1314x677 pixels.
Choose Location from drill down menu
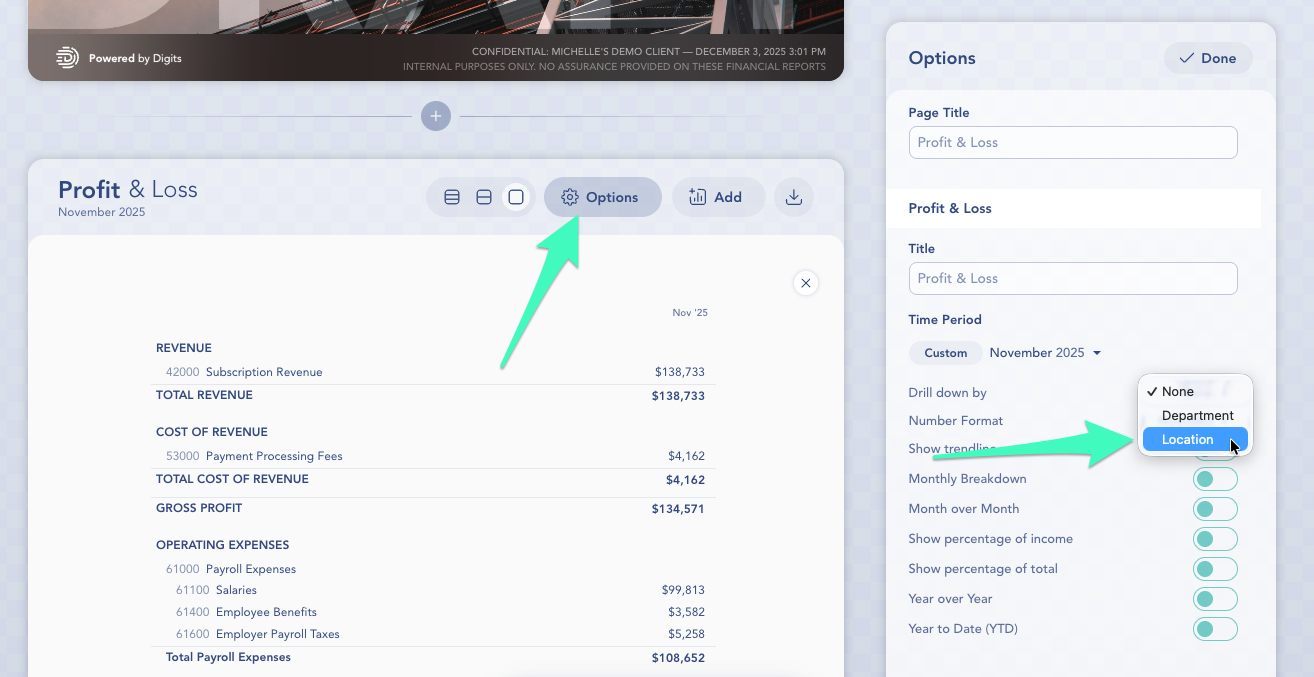tap(1188, 440)
